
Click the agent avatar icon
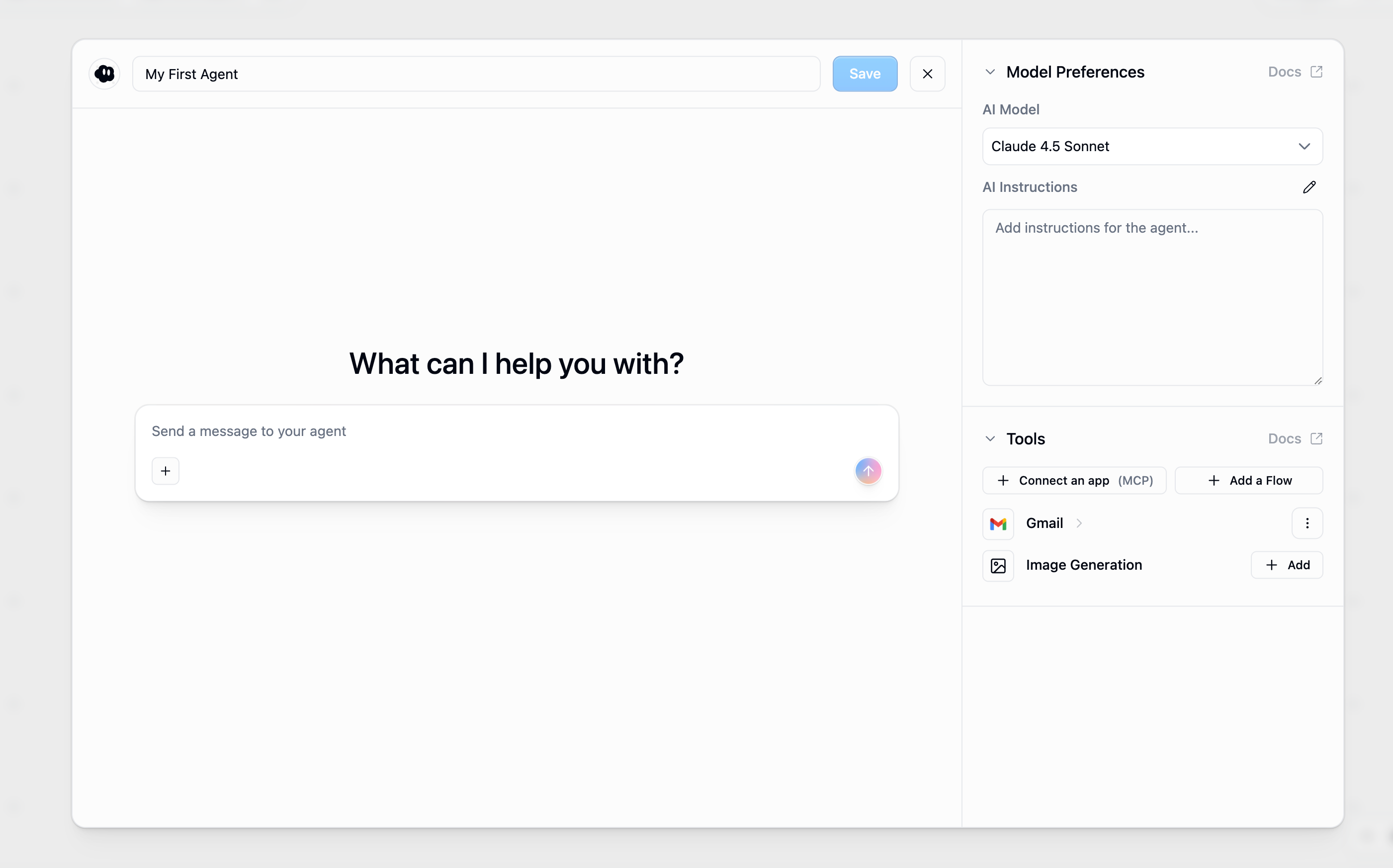[104, 74]
